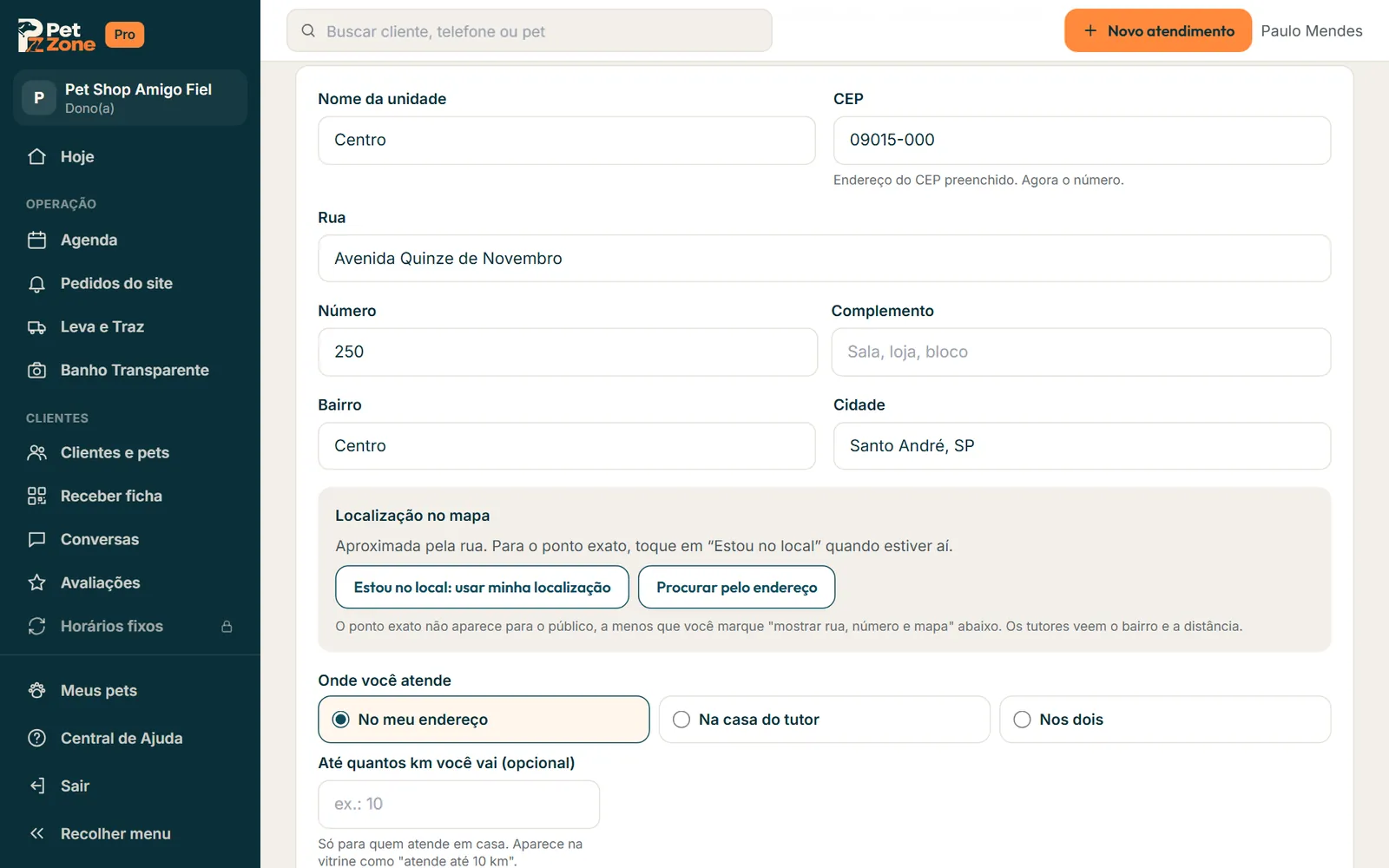
Task: Navigate to Banho Transparente
Action: [x=130, y=371]
